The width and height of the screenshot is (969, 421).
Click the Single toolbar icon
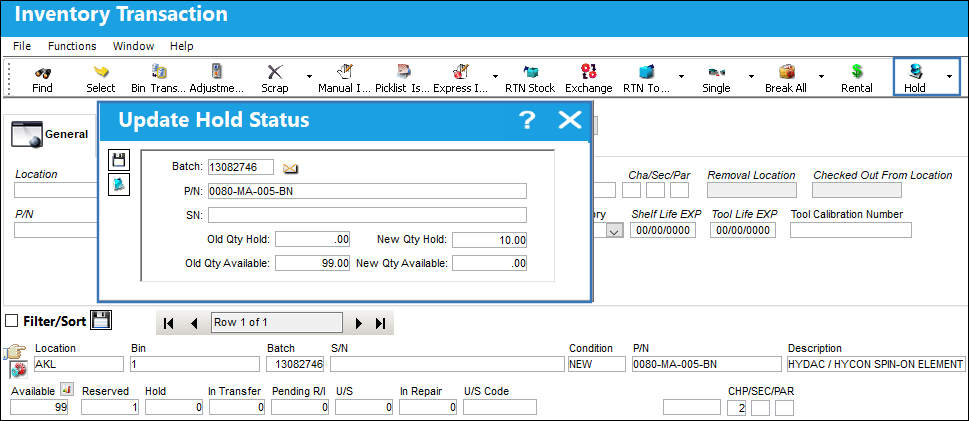pos(716,72)
